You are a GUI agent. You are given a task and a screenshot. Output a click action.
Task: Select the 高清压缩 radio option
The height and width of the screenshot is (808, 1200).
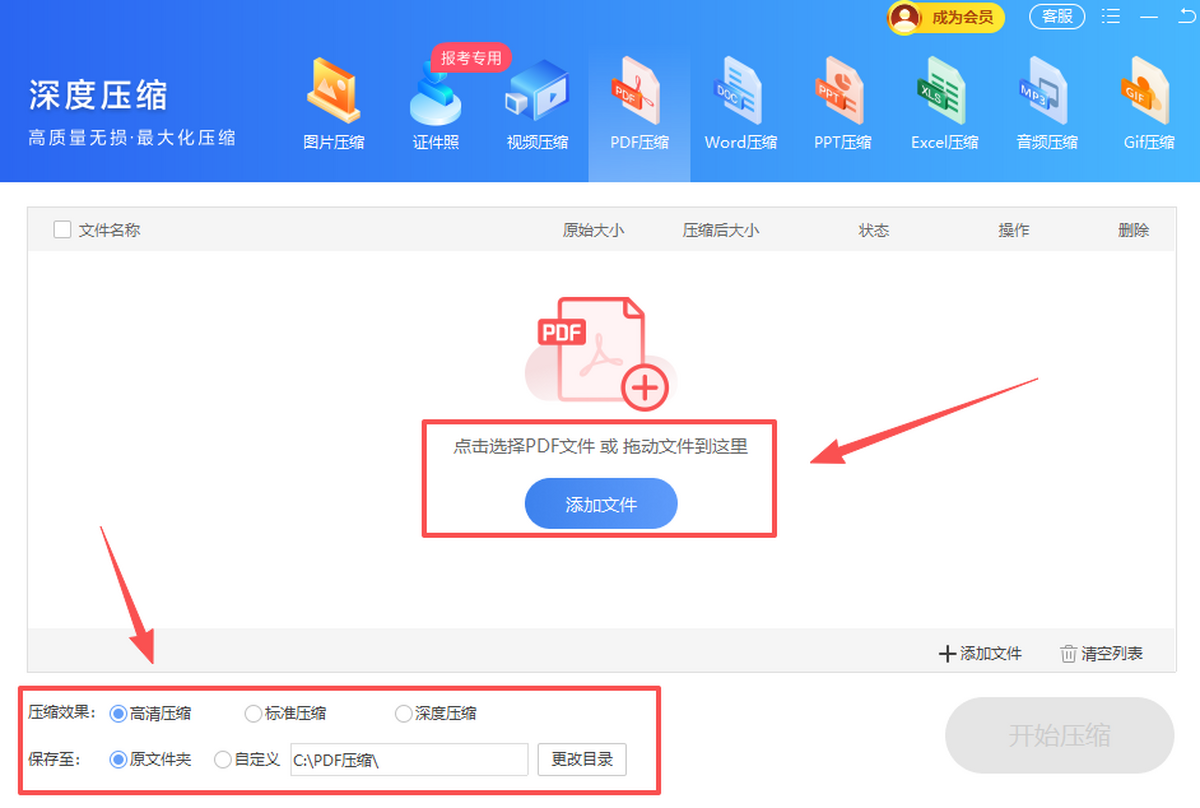151,713
